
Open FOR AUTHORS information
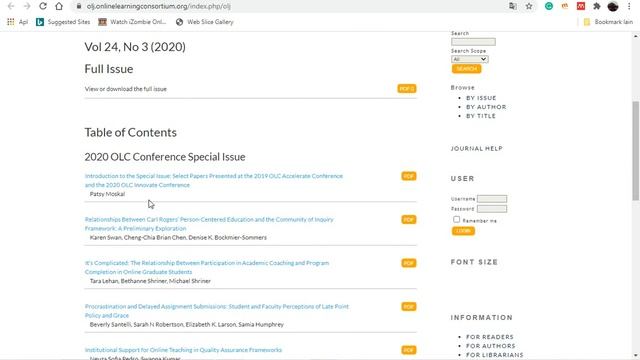(491, 346)
